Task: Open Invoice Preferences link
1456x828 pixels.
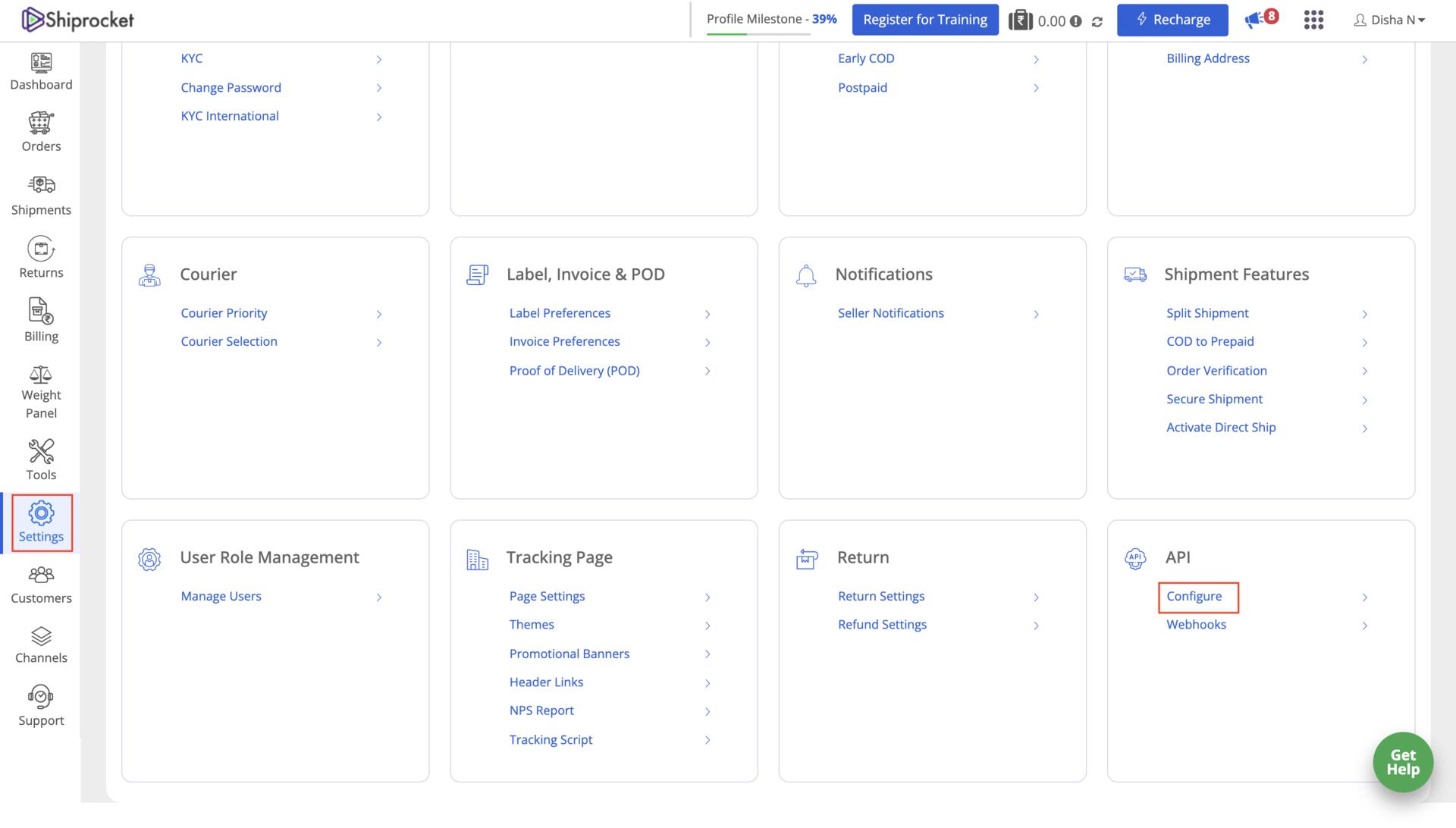Action: [x=564, y=341]
